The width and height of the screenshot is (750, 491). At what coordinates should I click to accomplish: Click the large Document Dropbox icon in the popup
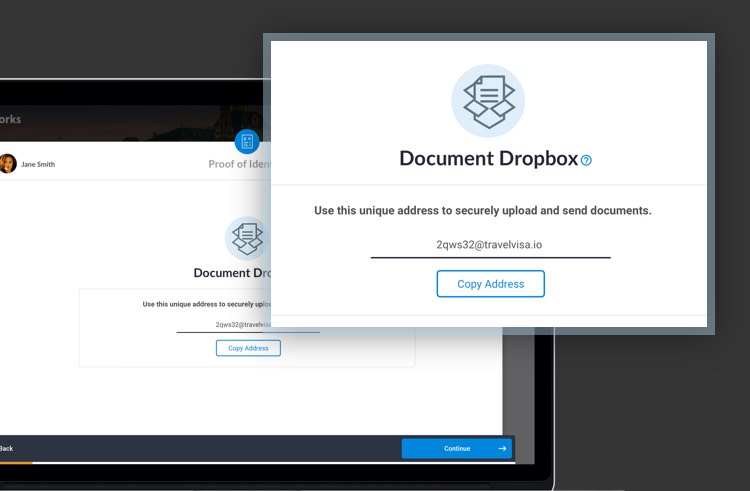[488, 101]
